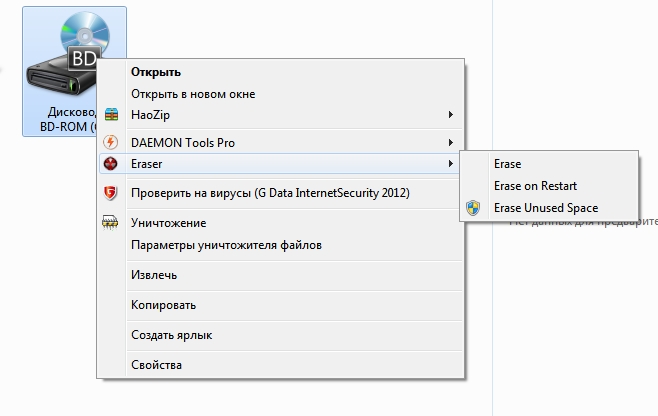
Task: Click the UAC shield icon in Eraser submenu
Action: (x=474, y=208)
